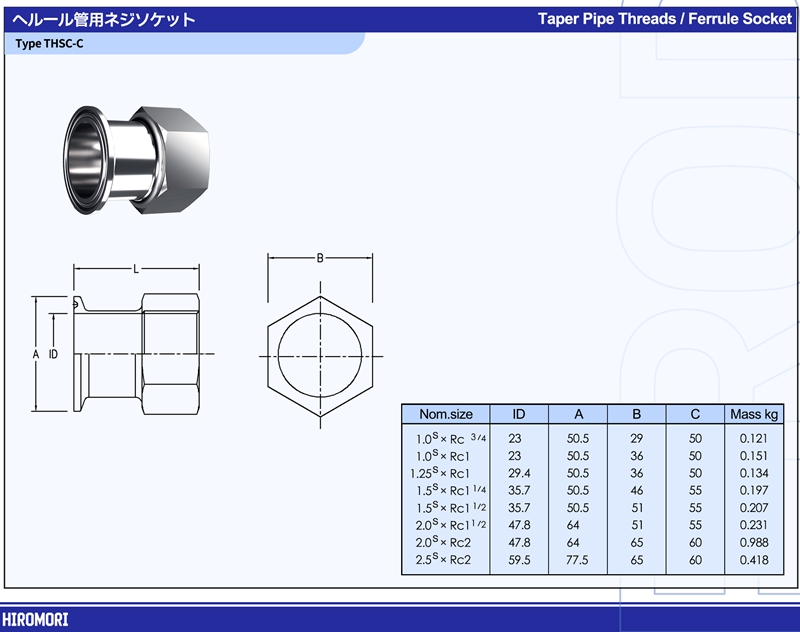Click the ID dimension label on drawing

(x=53, y=354)
